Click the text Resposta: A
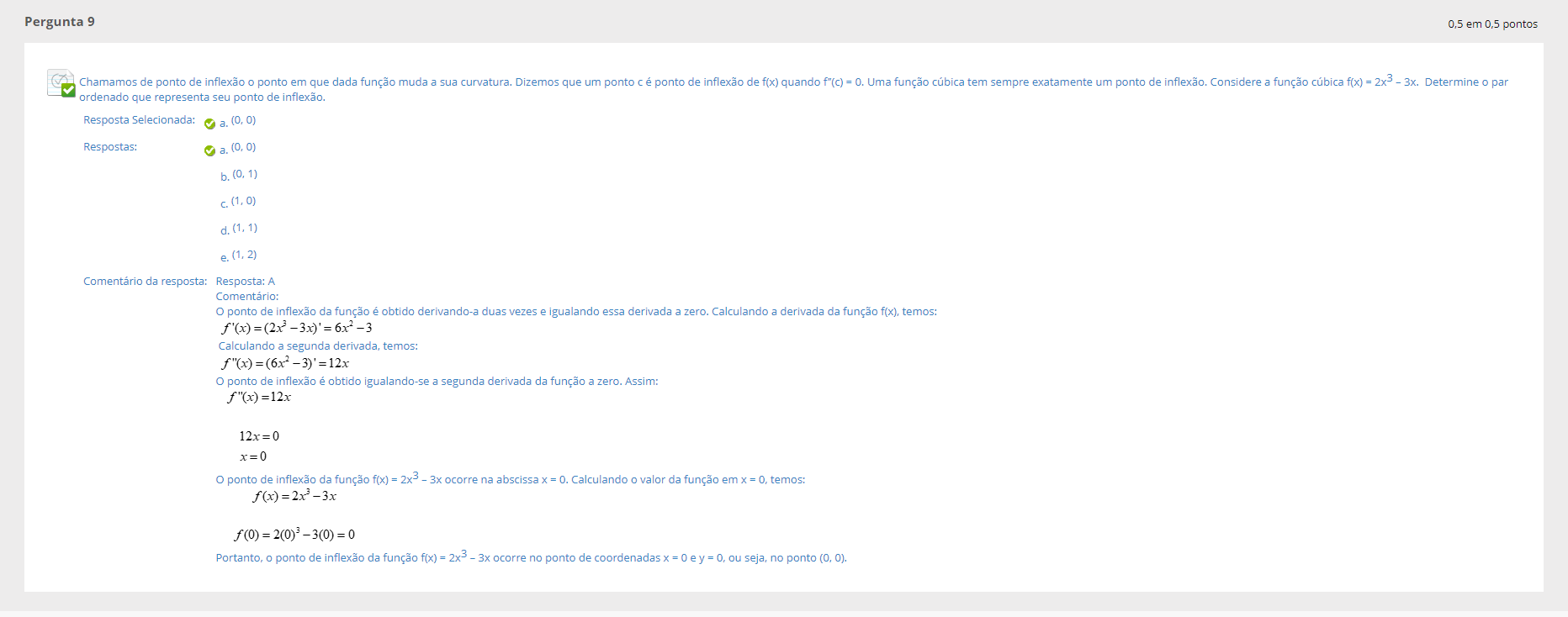 [245, 282]
